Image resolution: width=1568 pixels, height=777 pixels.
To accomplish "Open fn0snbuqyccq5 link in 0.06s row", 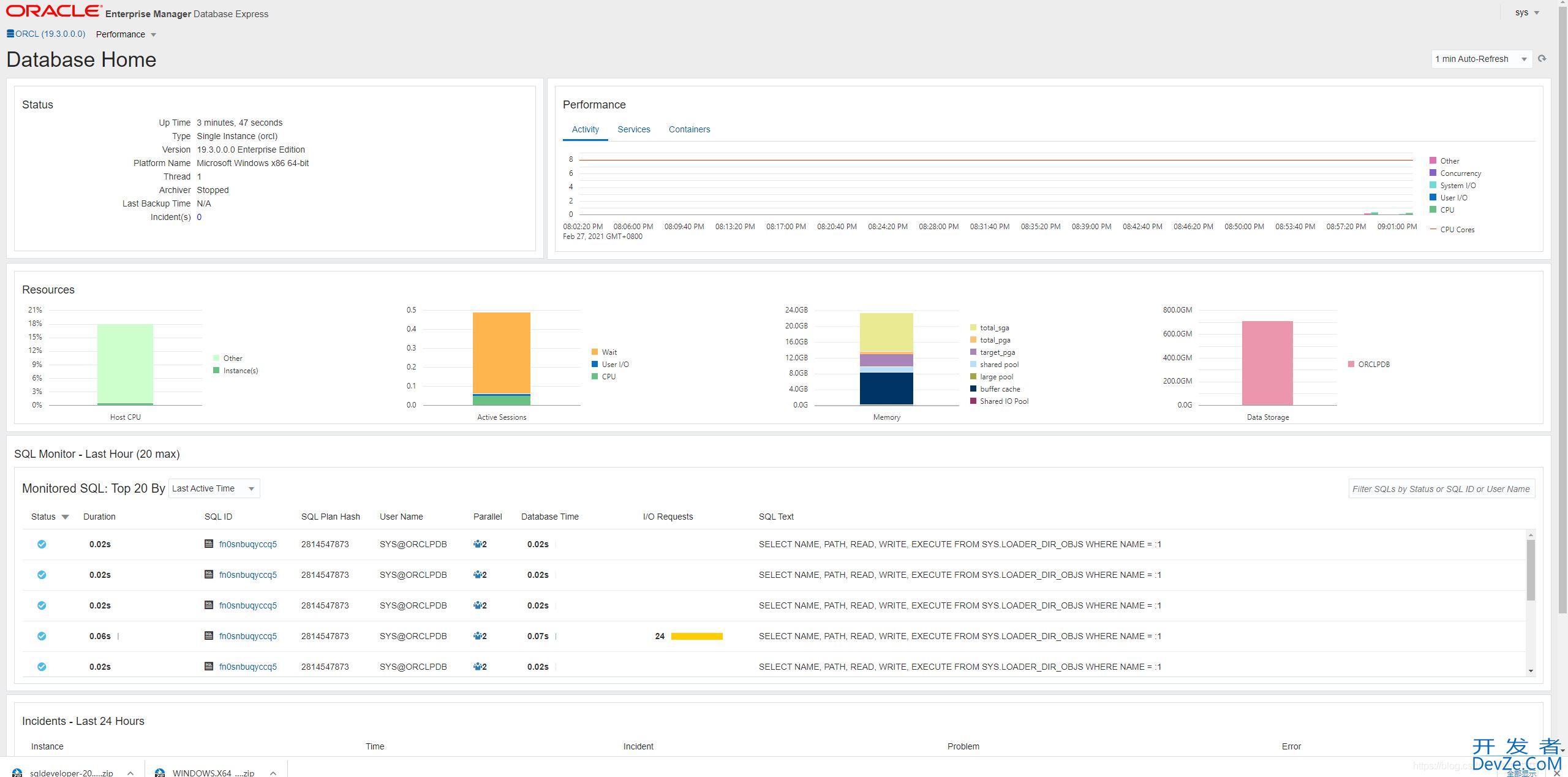I will (x=248, y=636).
